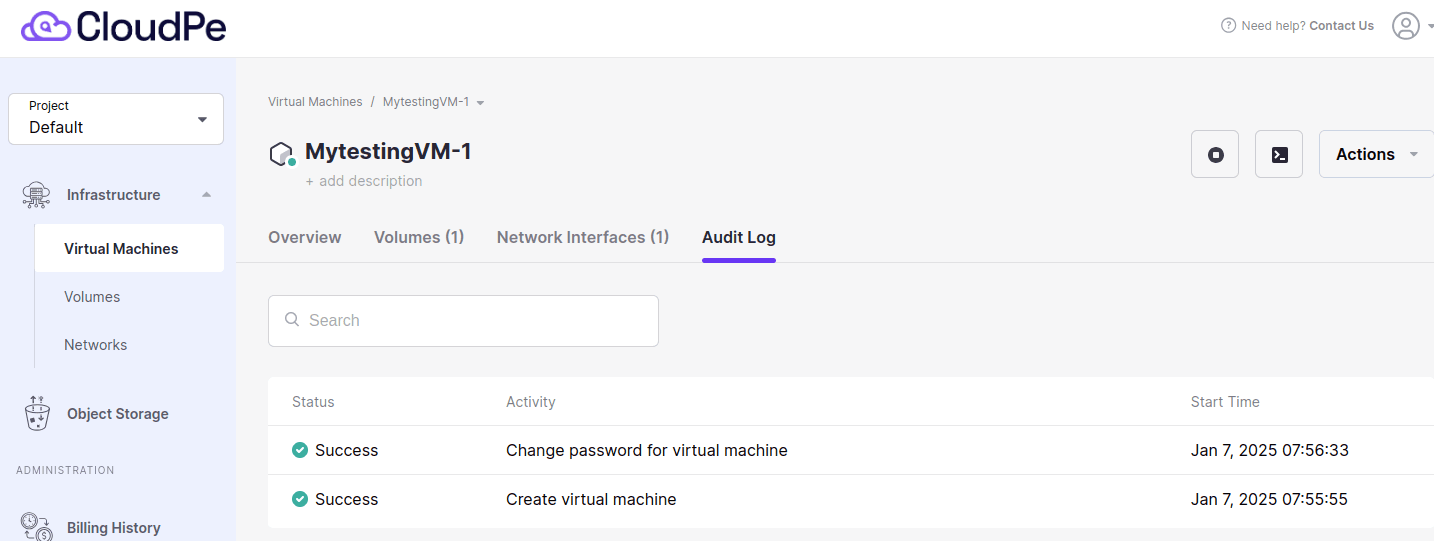Expand the MytestingVM-1 breadcrumb dropdown arrow

(480, 103)
